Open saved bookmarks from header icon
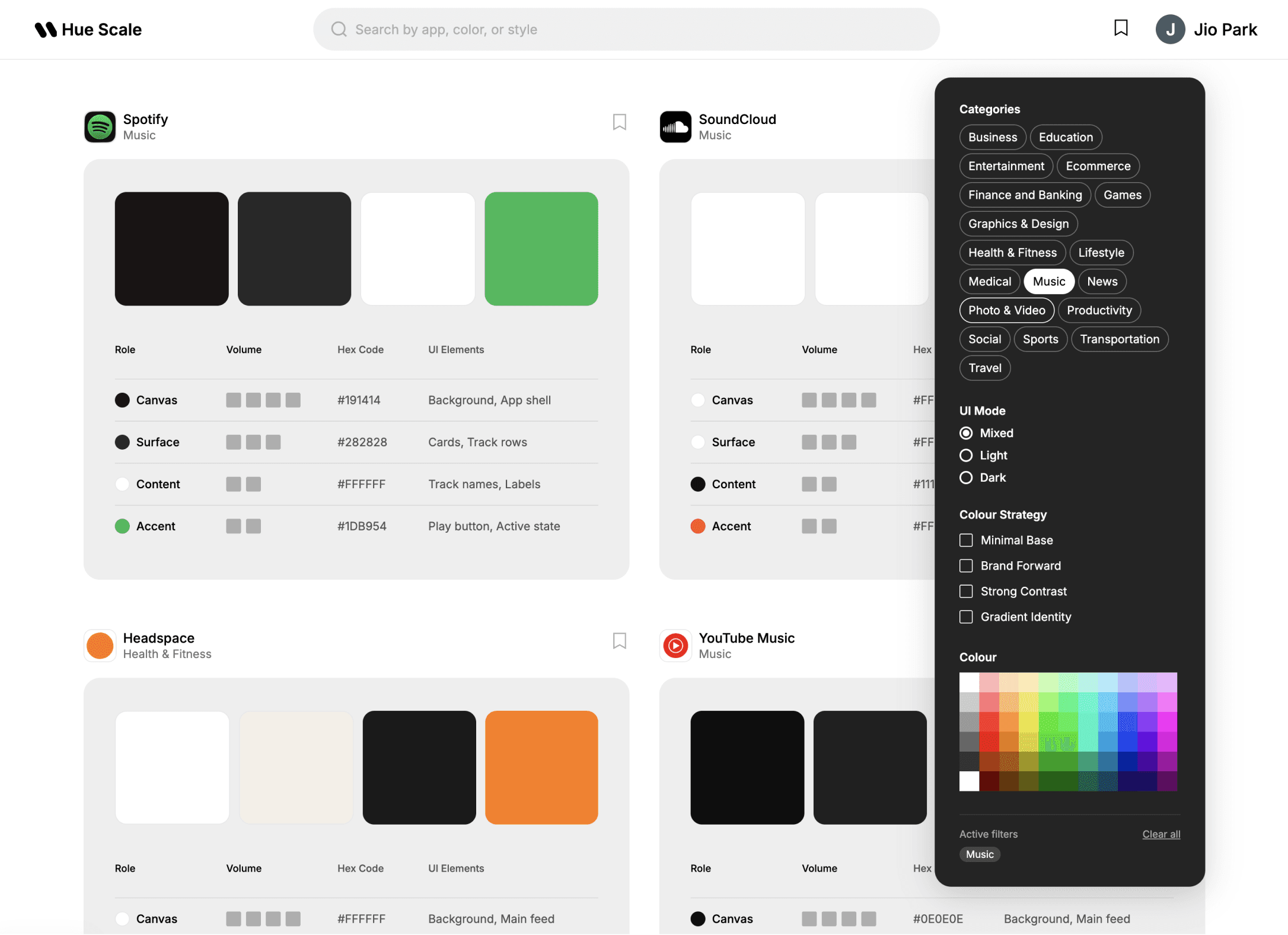 (x=1120, y=28)
